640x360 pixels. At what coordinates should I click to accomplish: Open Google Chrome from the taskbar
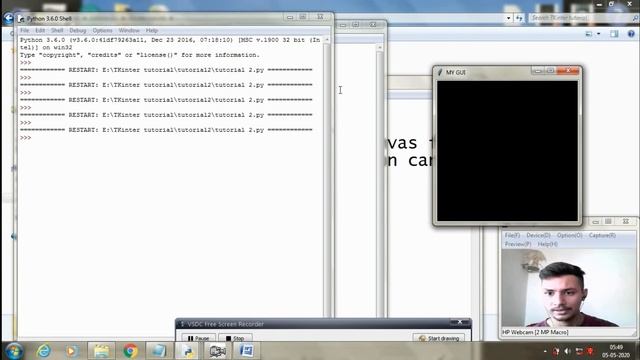[x=131, y=351]
